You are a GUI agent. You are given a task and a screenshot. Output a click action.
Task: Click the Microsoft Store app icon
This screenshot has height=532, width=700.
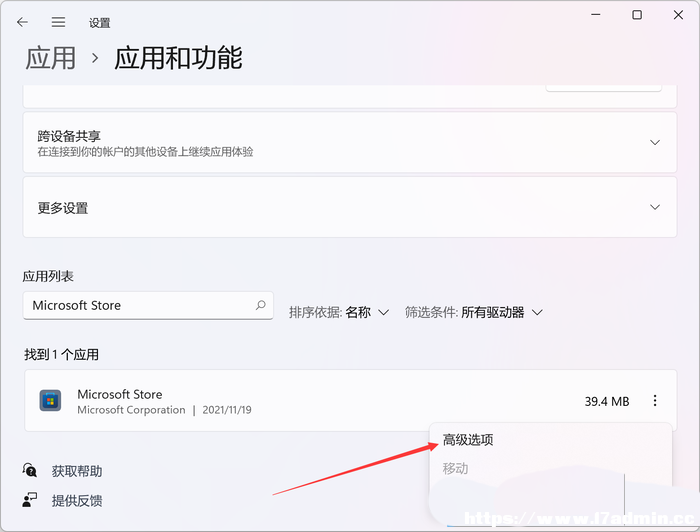(50, 400)
